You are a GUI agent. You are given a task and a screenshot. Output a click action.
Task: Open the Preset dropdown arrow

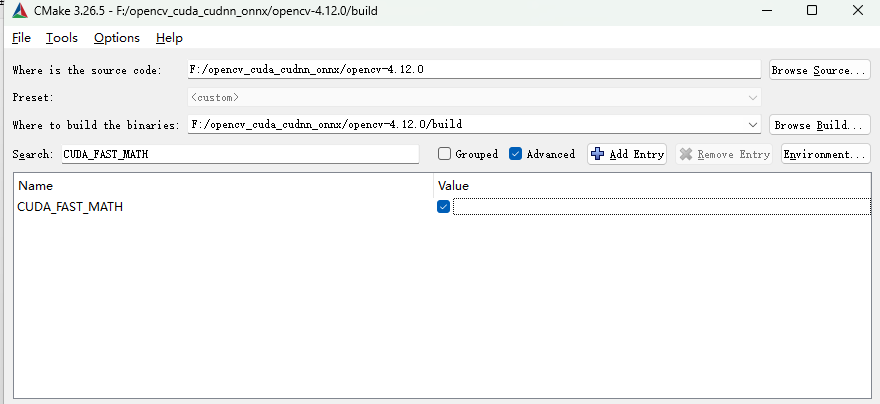[752, 98]
